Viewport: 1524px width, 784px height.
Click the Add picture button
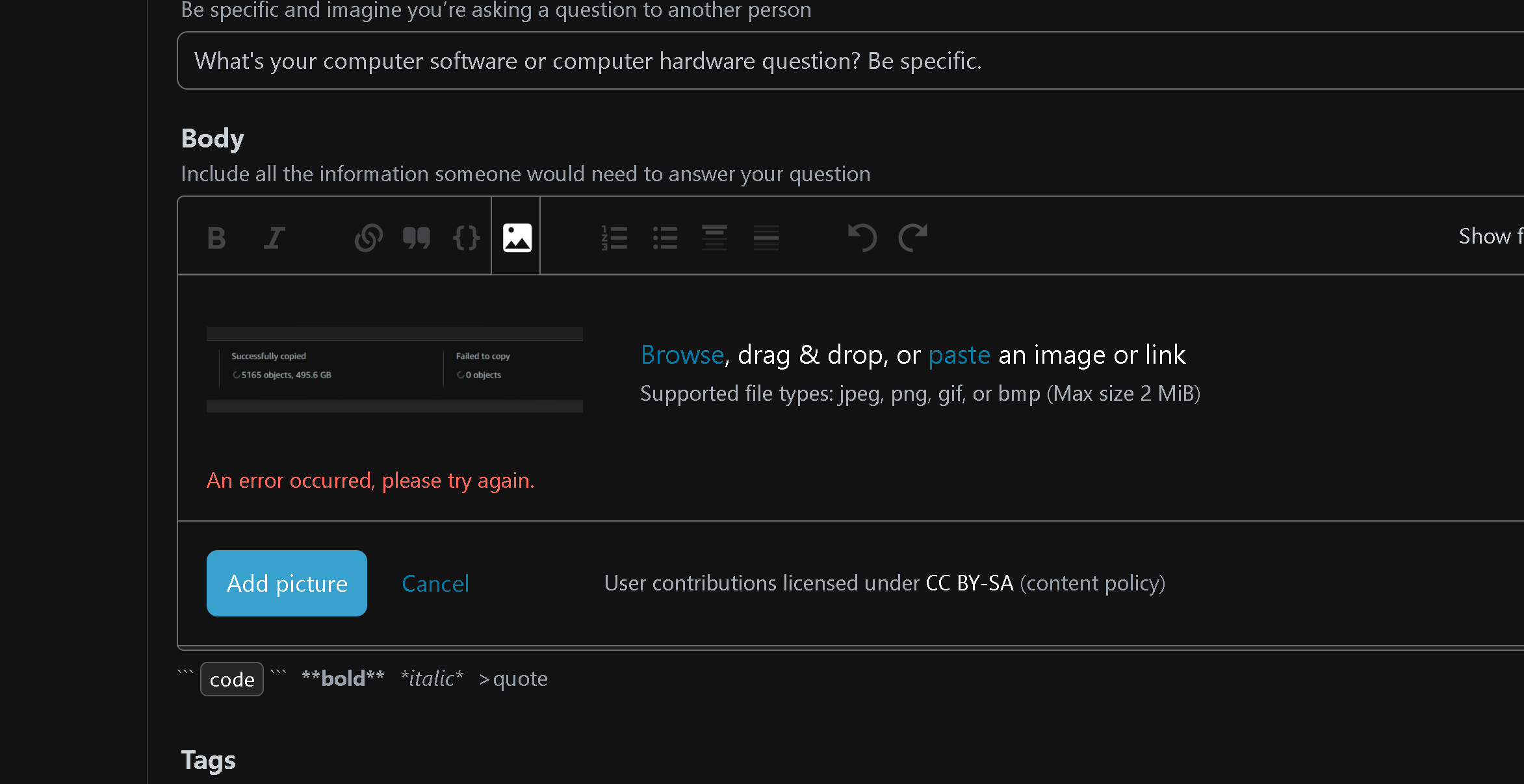[287, 583]
